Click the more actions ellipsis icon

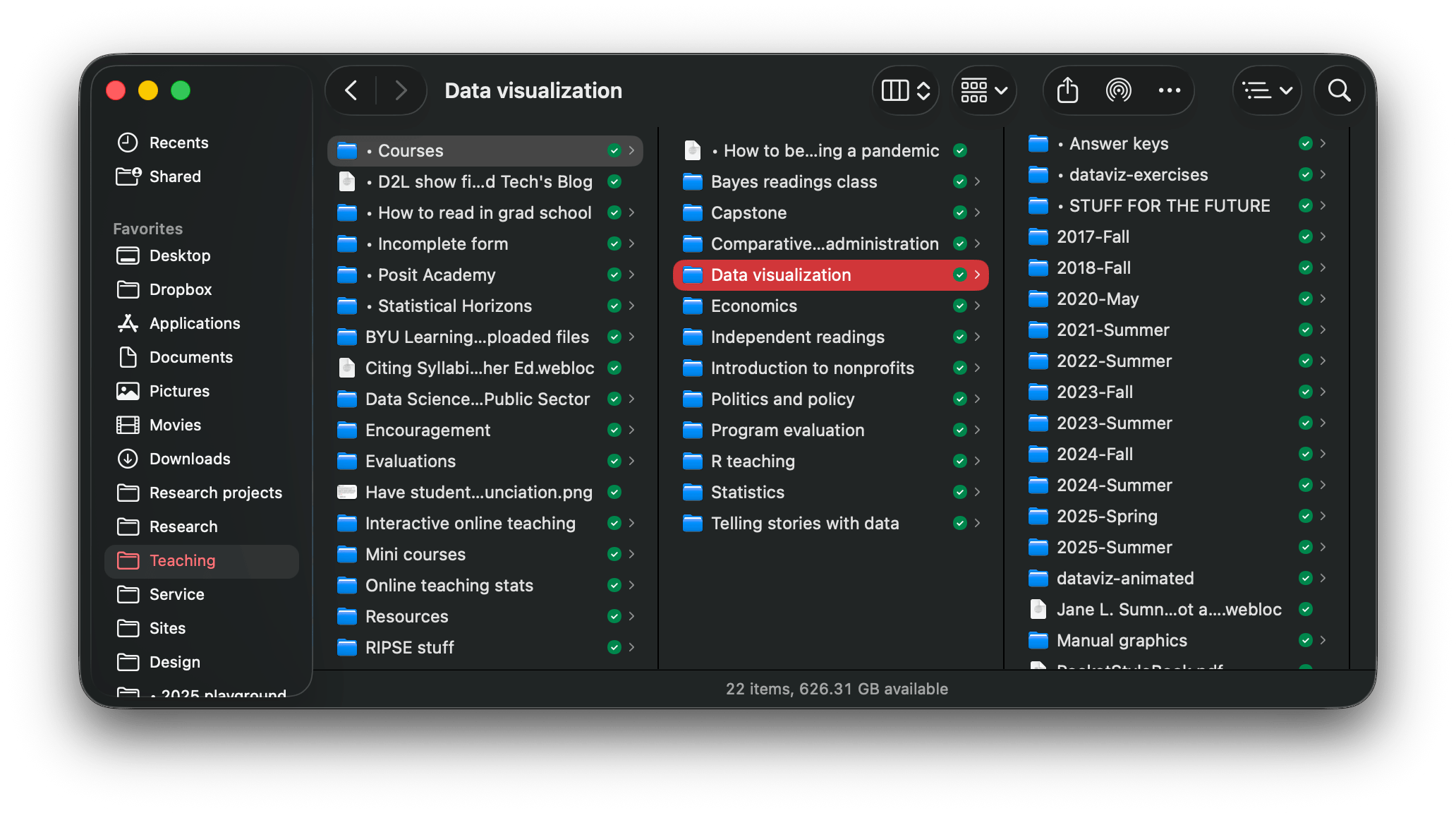[1169, 90]
